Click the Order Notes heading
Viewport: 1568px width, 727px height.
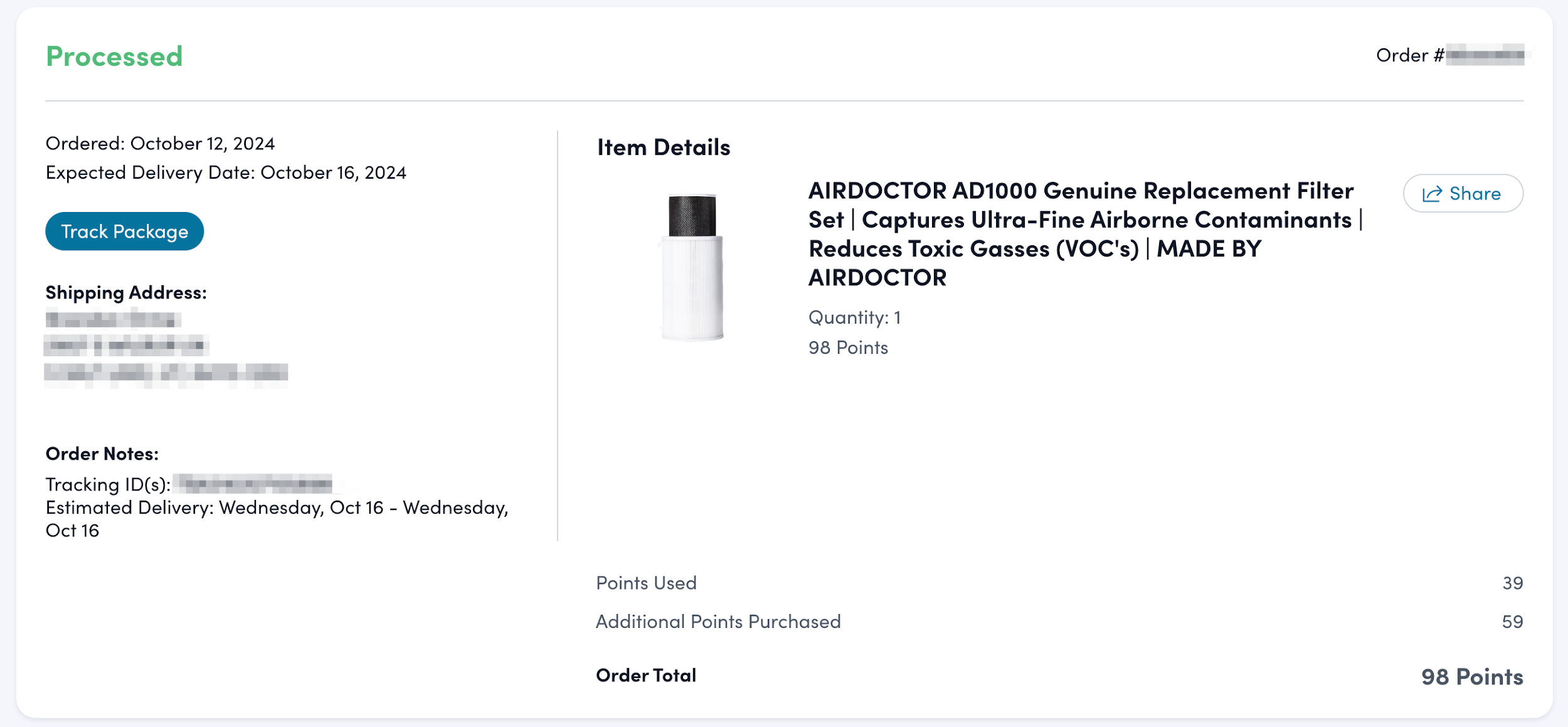coord(102,454)
